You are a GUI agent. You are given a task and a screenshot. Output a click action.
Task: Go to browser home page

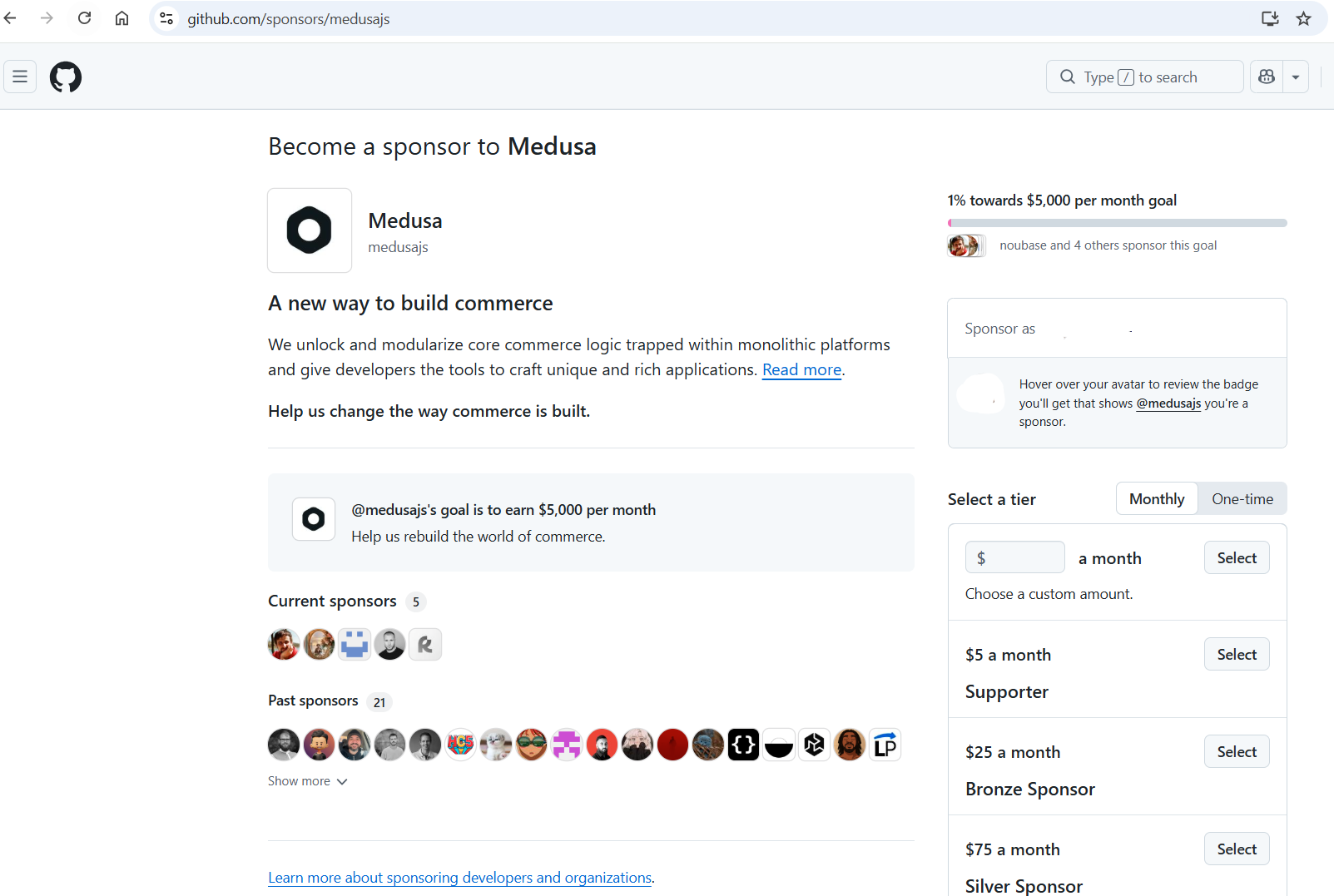(x=121, y=18)
